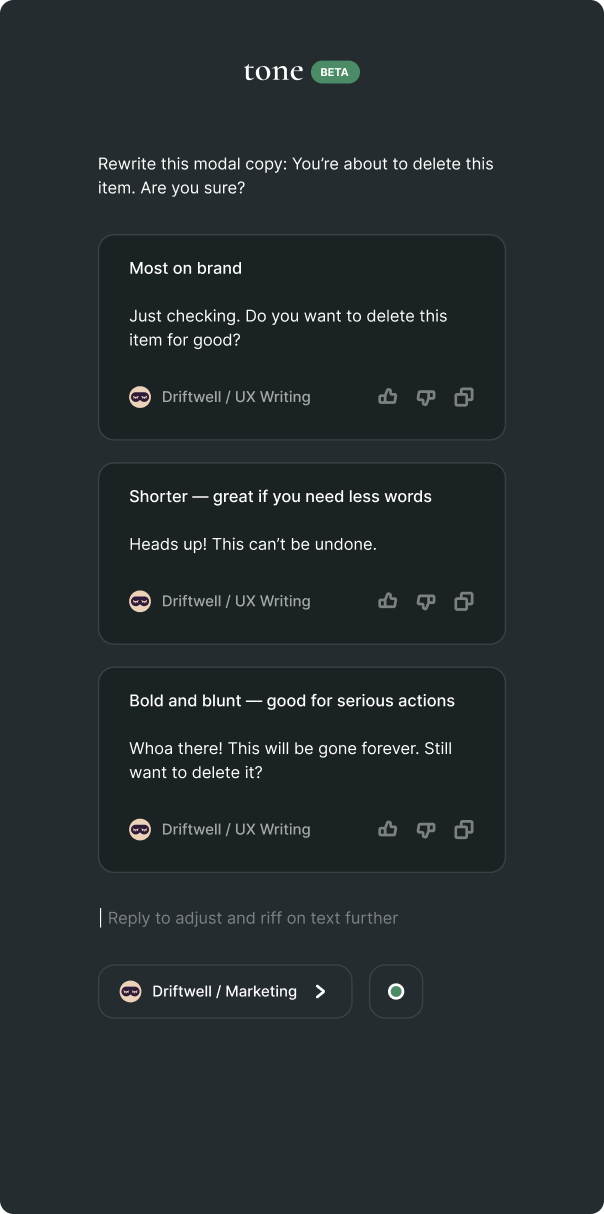Thumbs up the "Bold and blunt" suggestion
The width and height of the screenshot is (604, 1214).
pyautogui.click(x=388, y=829)
